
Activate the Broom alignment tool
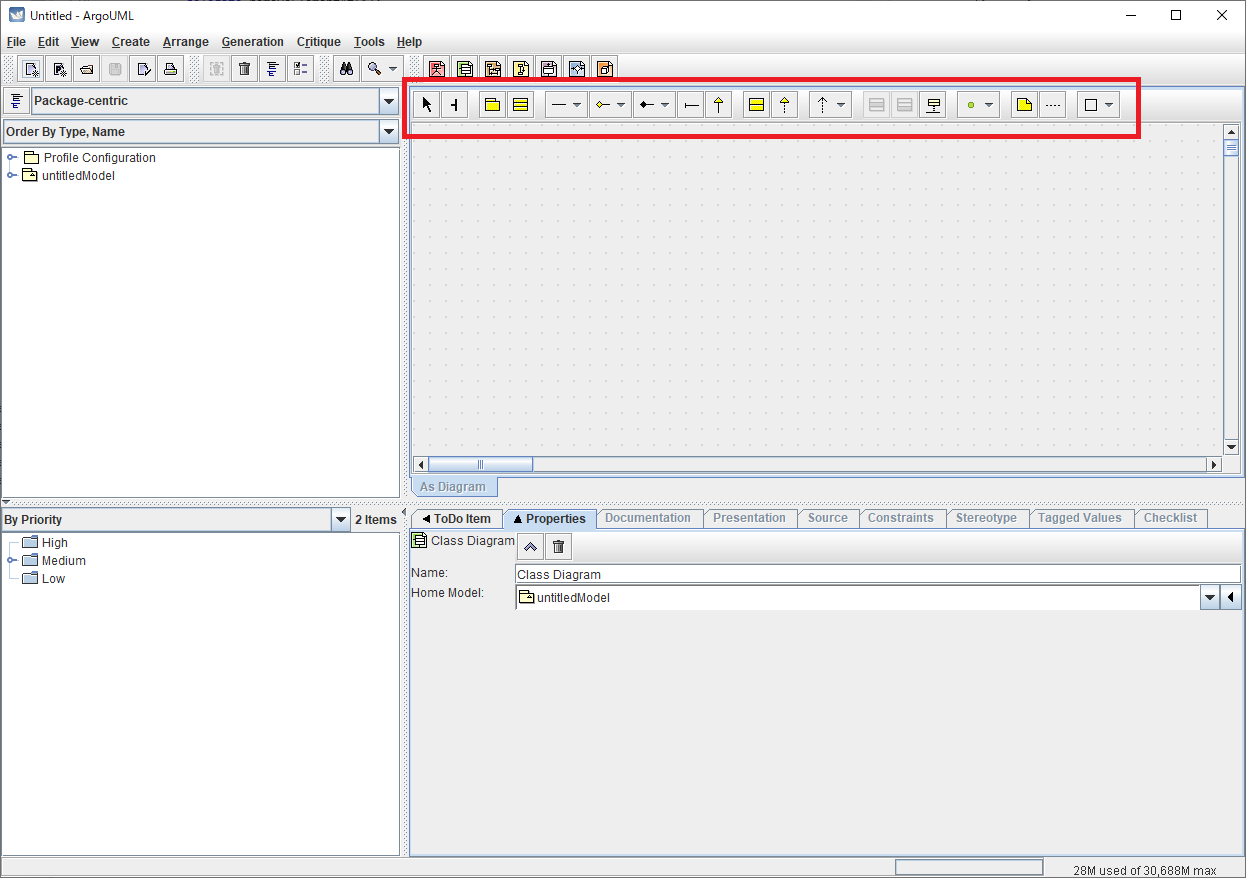coord(455,105)
